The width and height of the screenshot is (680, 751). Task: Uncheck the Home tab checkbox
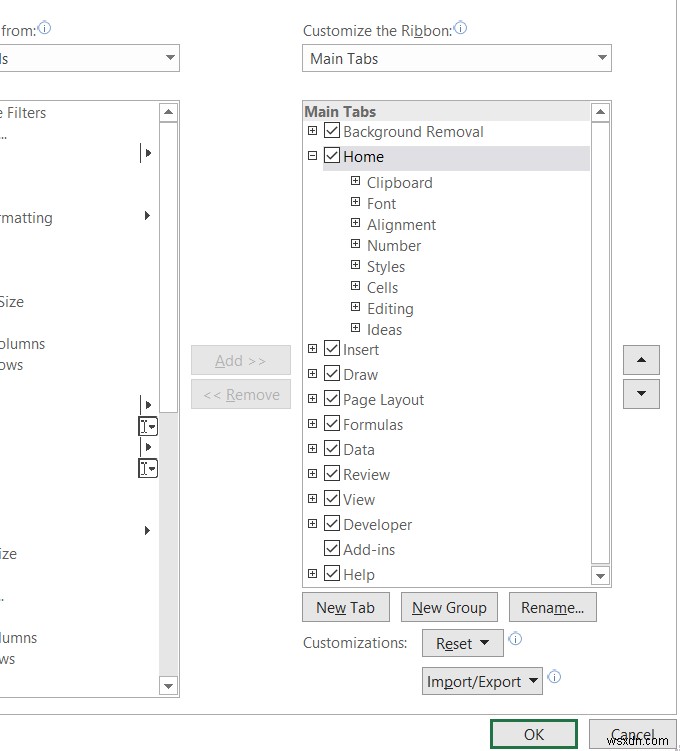pyautogui.click(x=332, y=155)
